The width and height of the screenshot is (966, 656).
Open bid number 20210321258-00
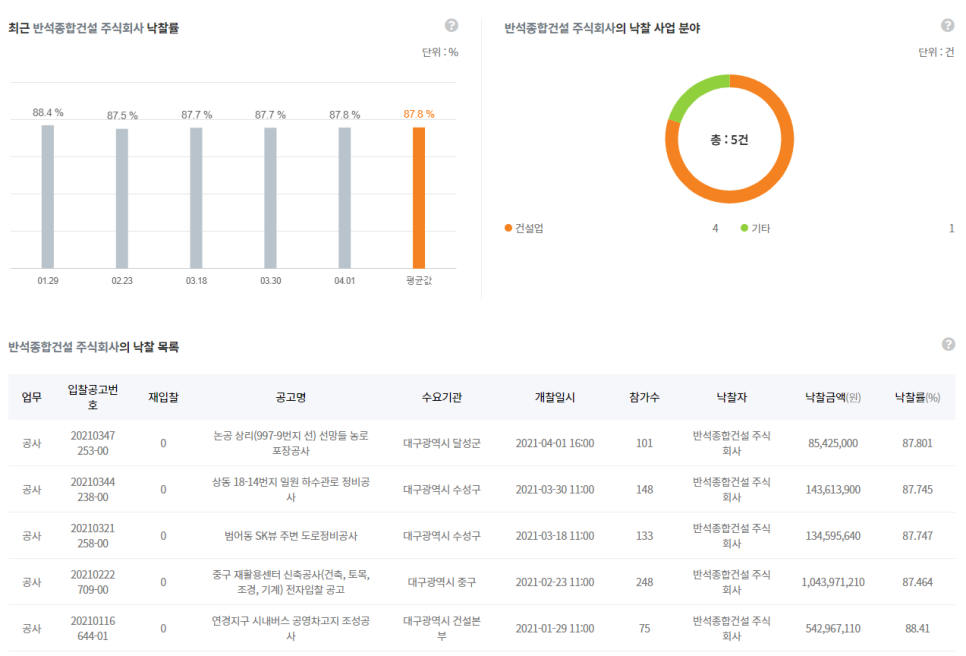coord(92,535)
